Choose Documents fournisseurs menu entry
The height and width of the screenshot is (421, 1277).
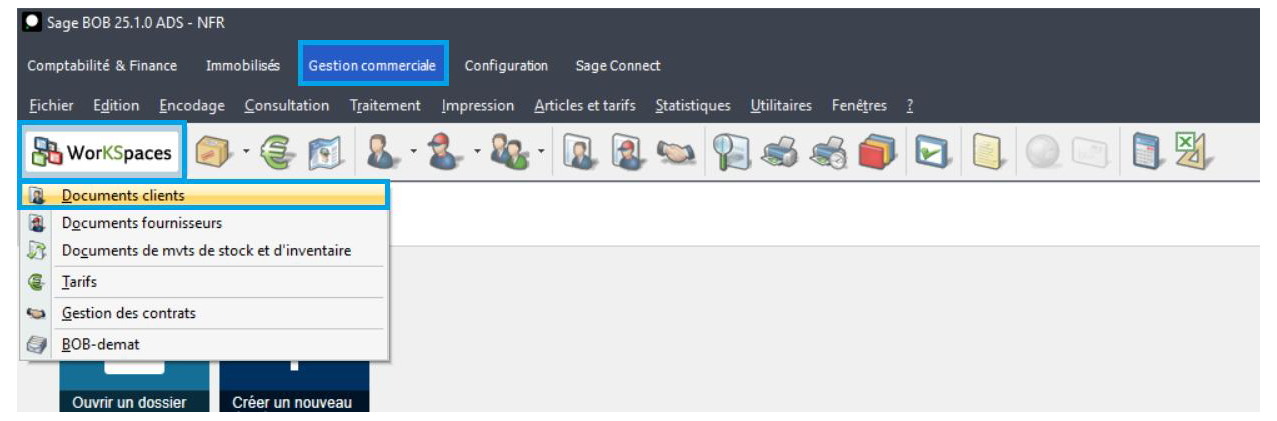[x=141, y=223]
